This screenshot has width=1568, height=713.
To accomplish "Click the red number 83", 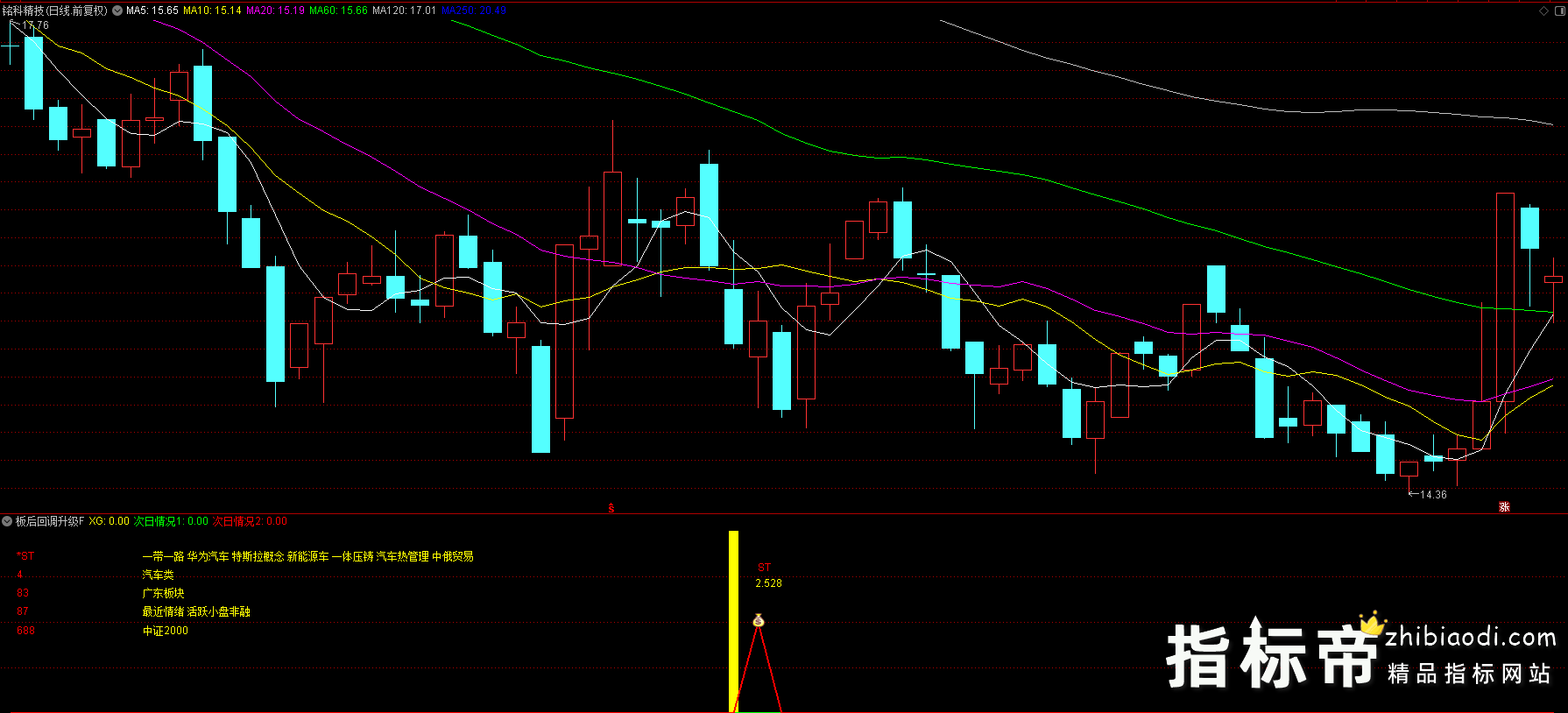I will (x=22, y=593).
